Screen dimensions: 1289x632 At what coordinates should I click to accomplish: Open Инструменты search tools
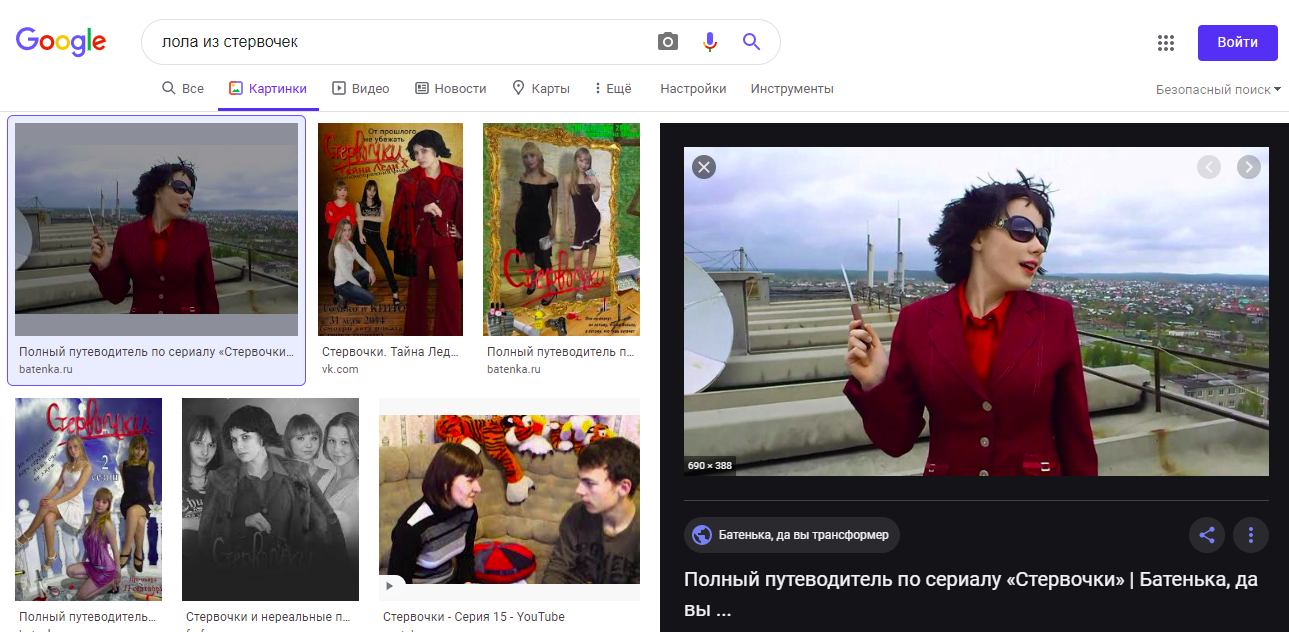[x=792, y=89]
